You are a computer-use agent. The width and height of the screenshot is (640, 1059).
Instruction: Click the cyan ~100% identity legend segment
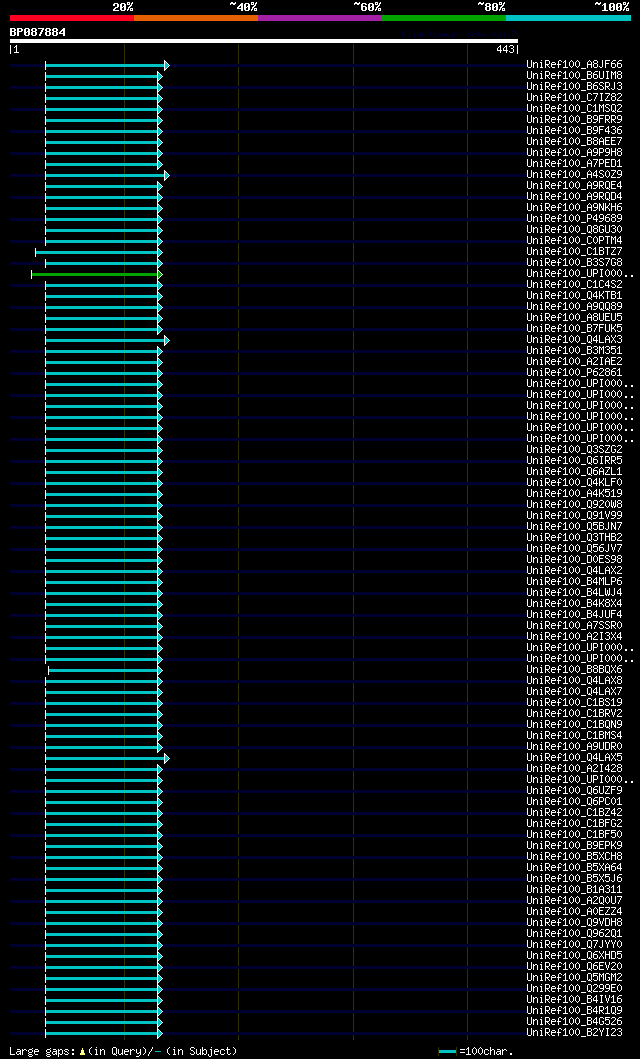point(568,18)
